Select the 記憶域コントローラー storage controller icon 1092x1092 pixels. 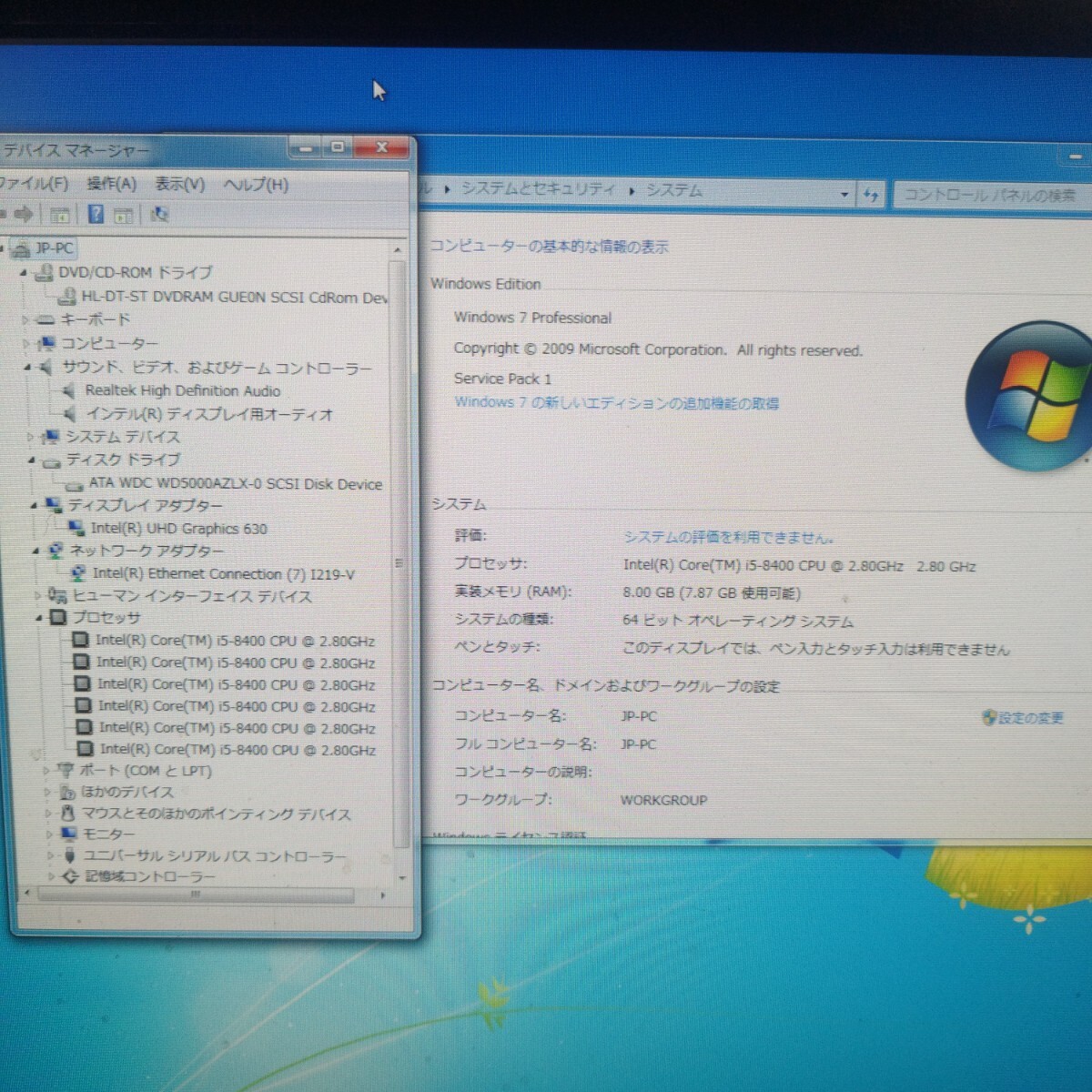coord(71,876)
